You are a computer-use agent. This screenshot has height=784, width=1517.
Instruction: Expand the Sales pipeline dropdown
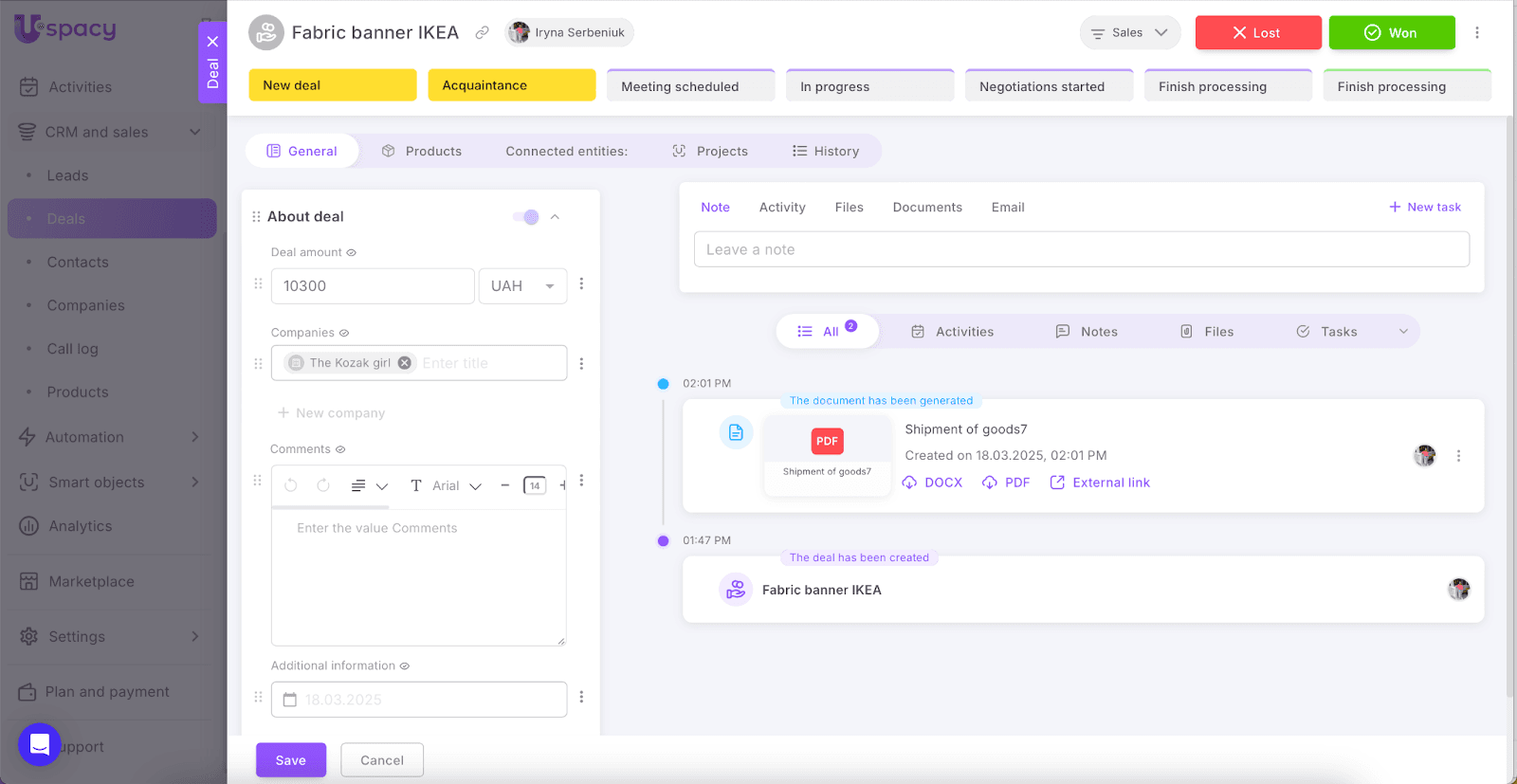[1129, 33]
